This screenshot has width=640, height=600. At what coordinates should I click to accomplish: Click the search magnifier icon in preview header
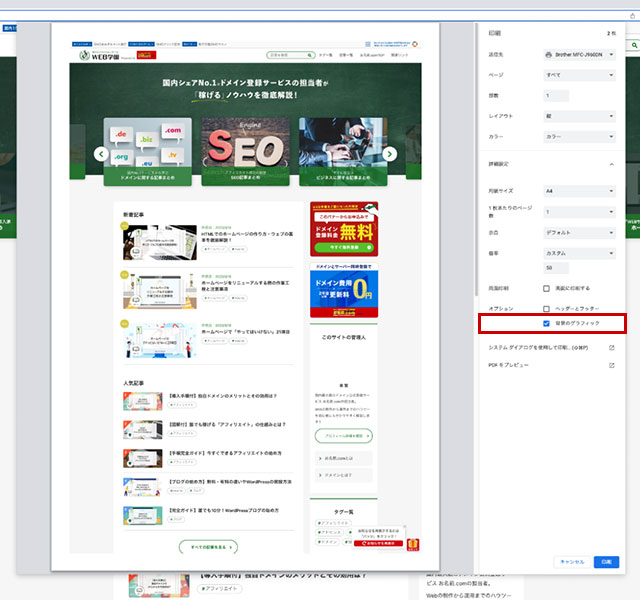tap(310, 55)
